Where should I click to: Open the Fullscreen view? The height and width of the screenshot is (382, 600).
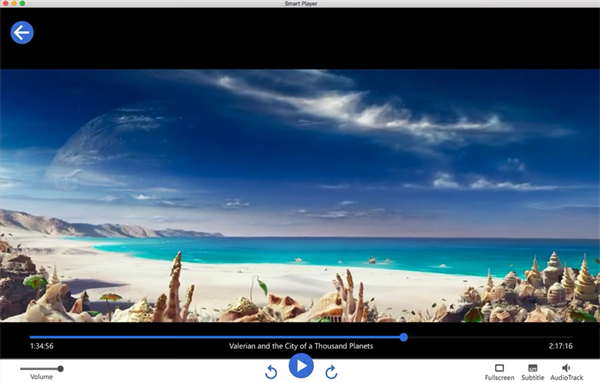tap(499, 372)
